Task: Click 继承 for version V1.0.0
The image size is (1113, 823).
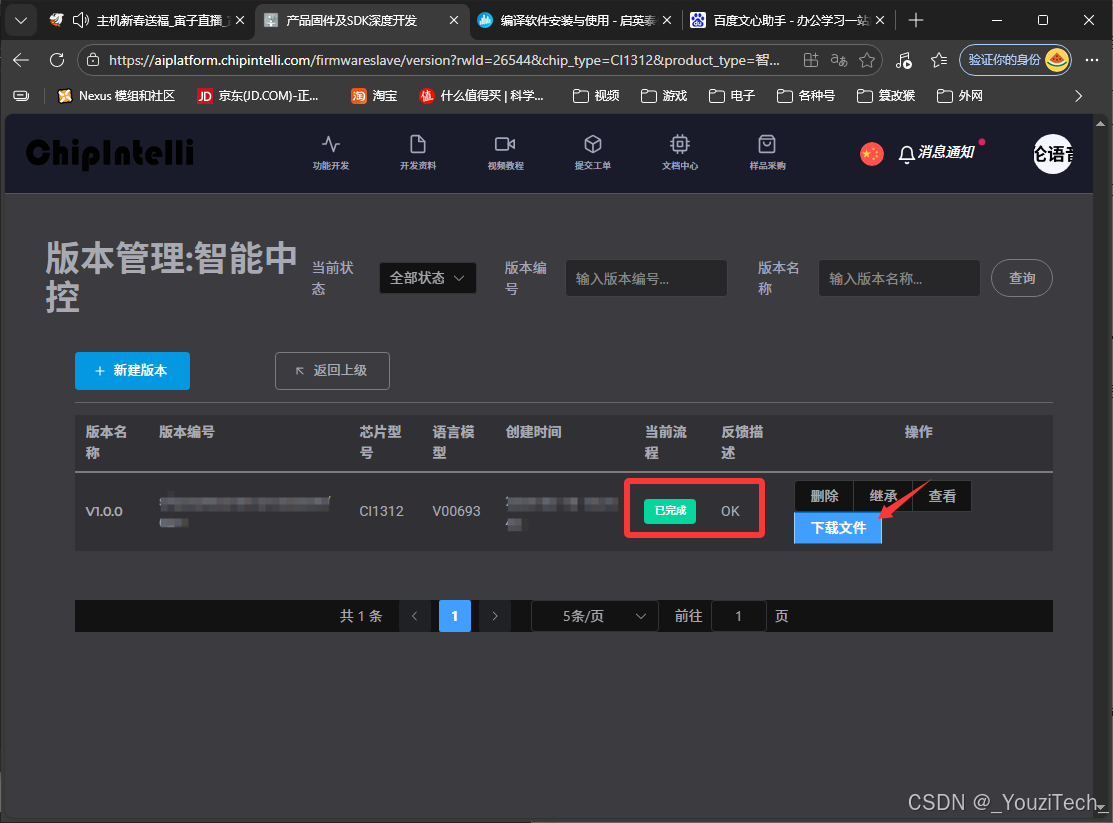Action: pyautogui.click(x=883, y=496)
